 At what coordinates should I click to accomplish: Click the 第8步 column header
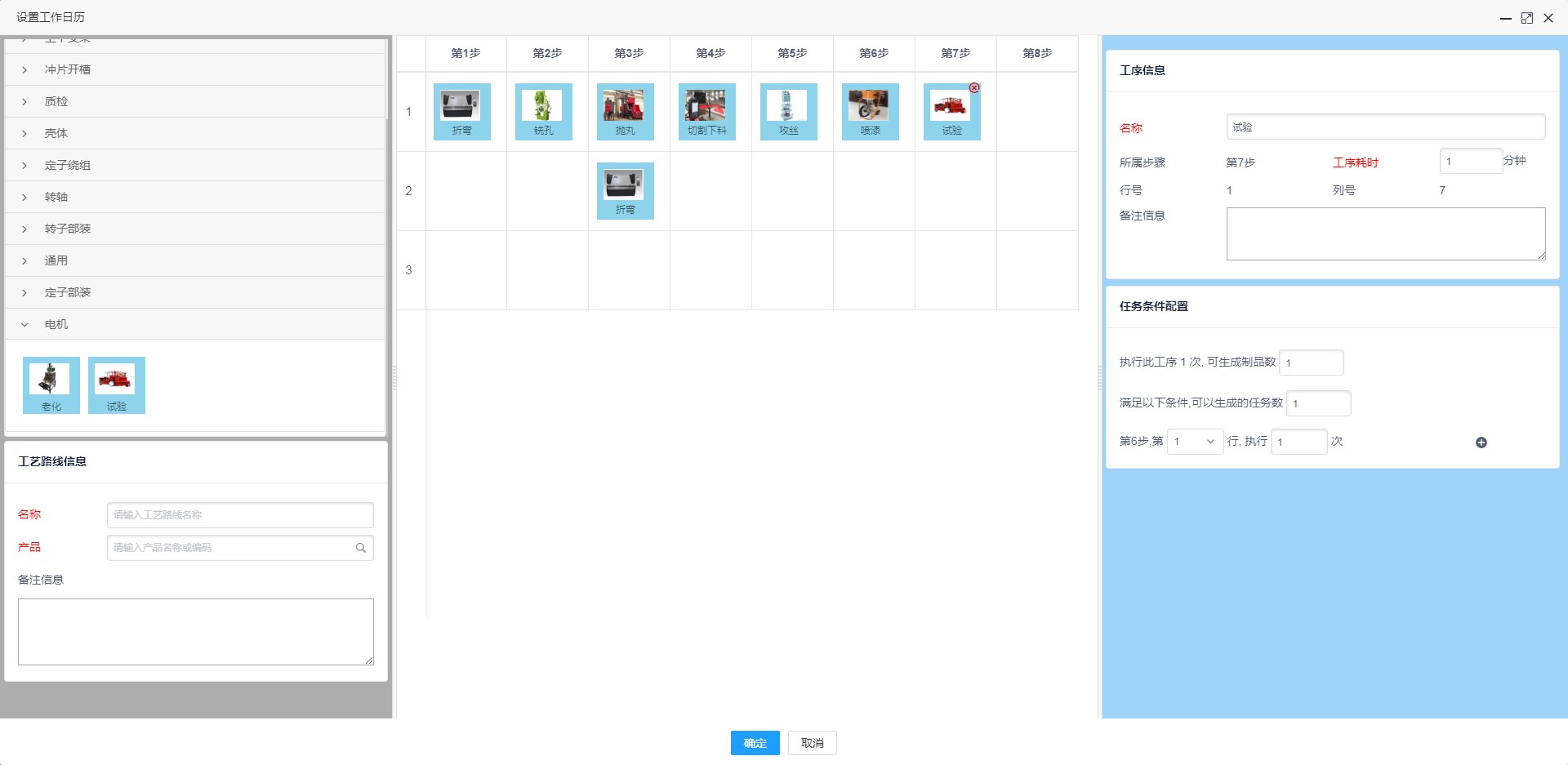[x=1037, y=53]
